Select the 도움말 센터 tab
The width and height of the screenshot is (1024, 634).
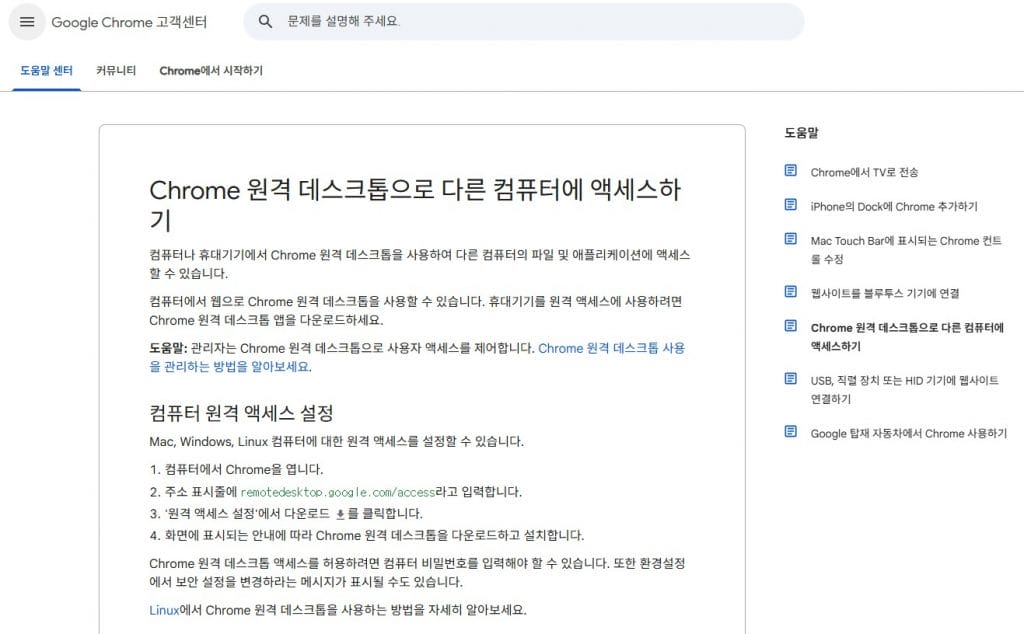tap(46, 71)
